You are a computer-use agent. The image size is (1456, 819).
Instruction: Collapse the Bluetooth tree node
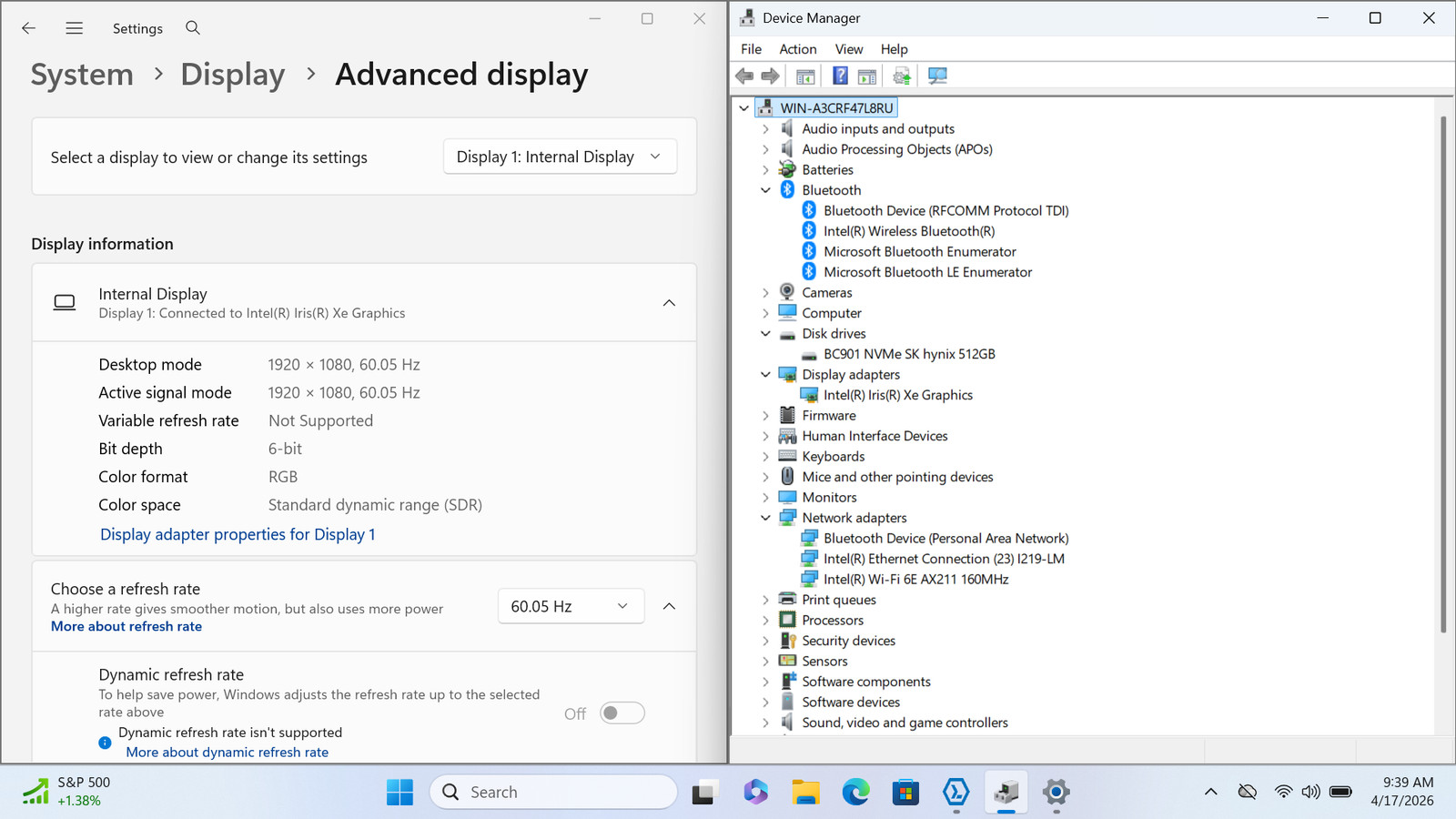pos(765,190)
